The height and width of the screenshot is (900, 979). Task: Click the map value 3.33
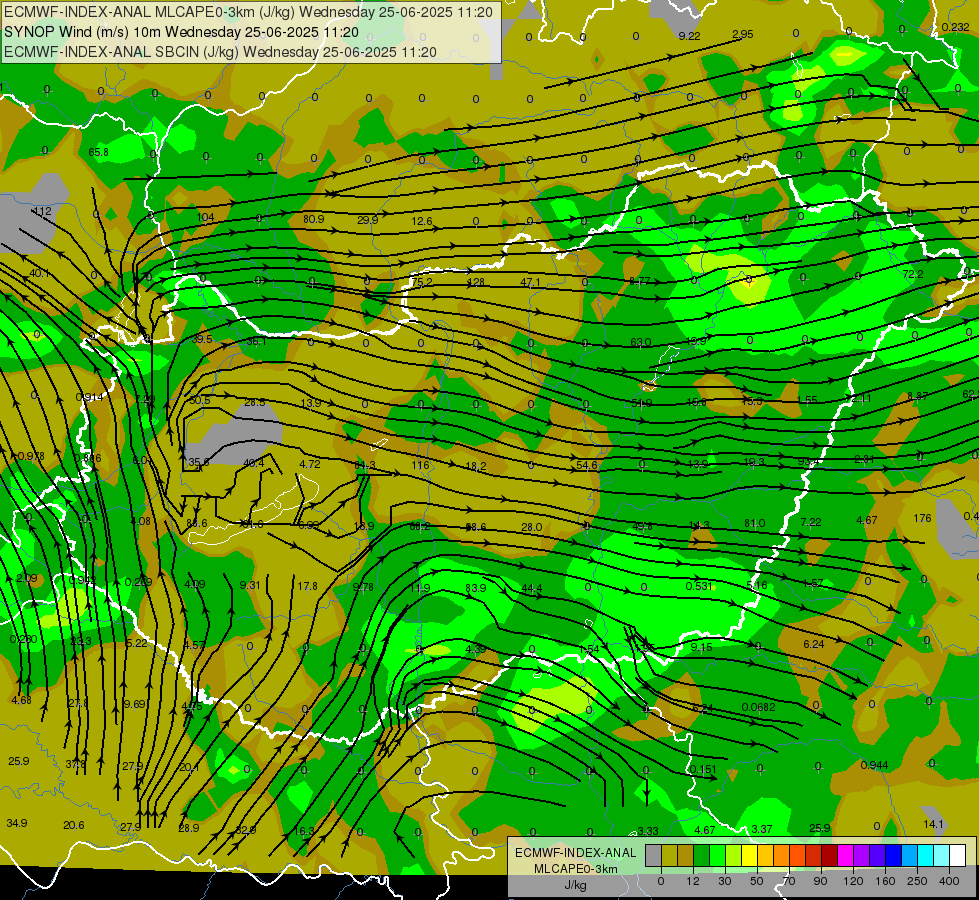click(647, 831)
